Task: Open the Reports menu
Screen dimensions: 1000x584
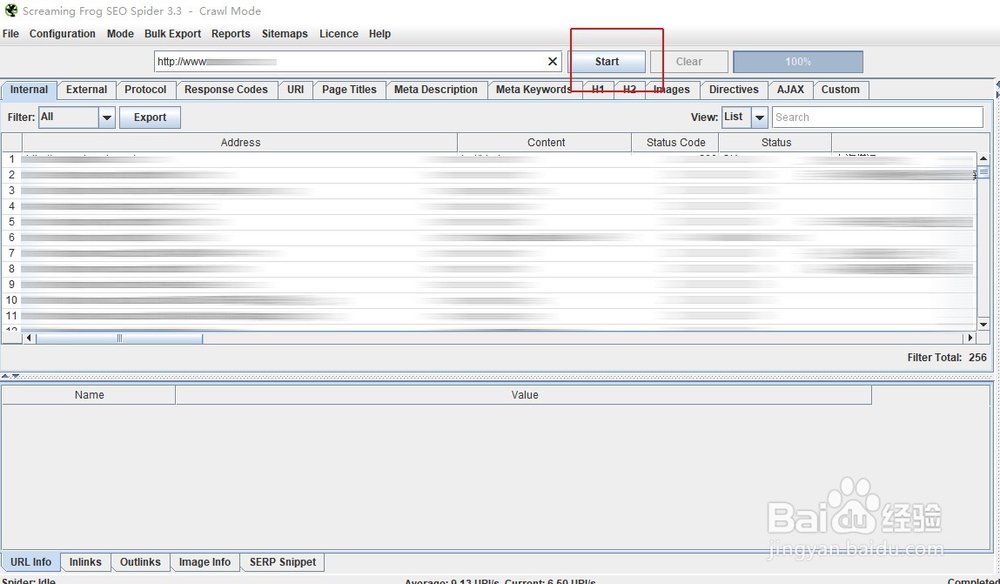Action: point(231,34)
